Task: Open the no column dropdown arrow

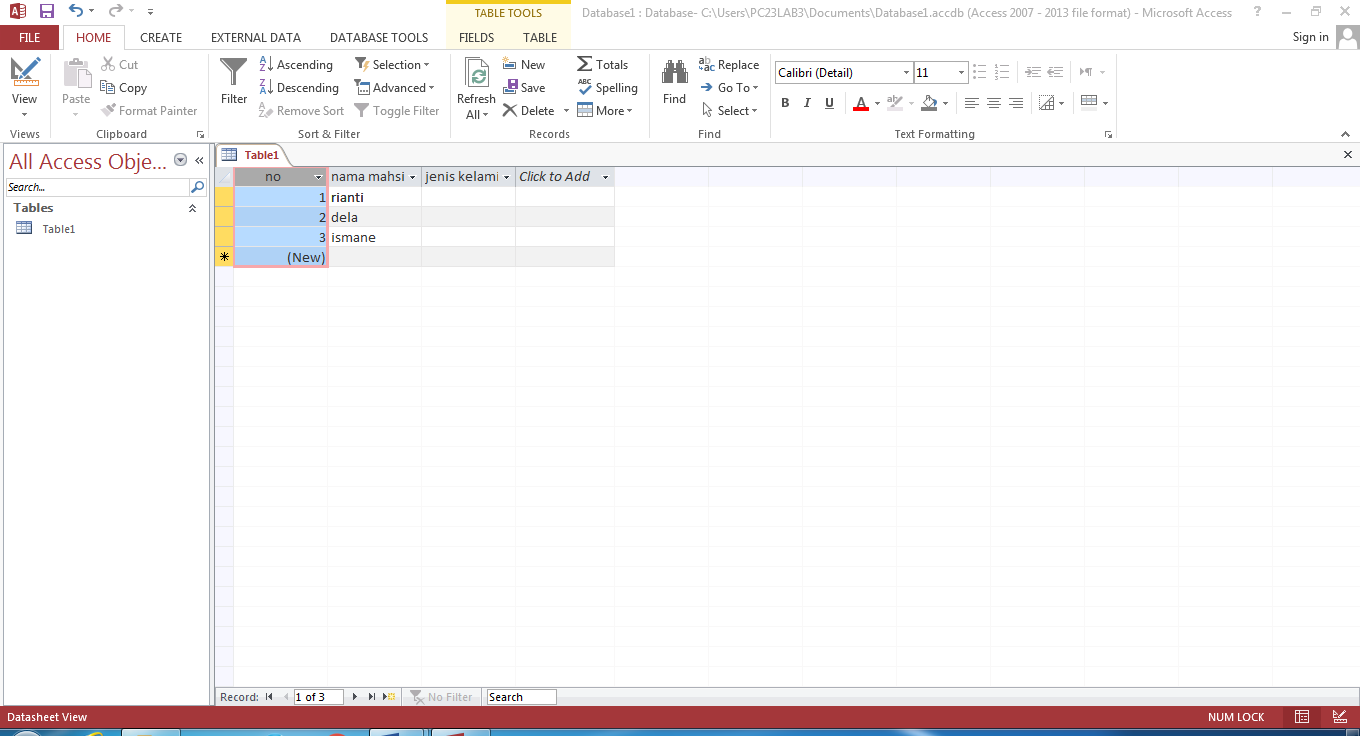Action: (319, 177)
